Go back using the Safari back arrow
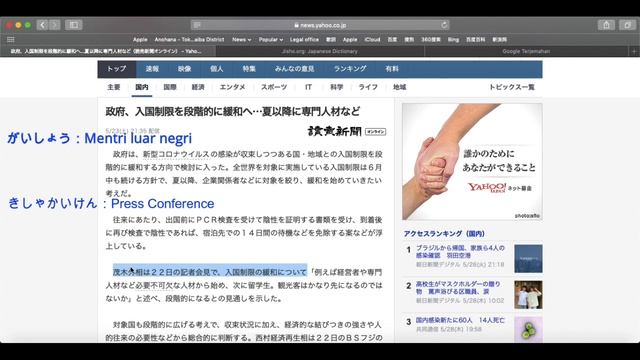This screenshot has width=640, height=360. point(42,25)
